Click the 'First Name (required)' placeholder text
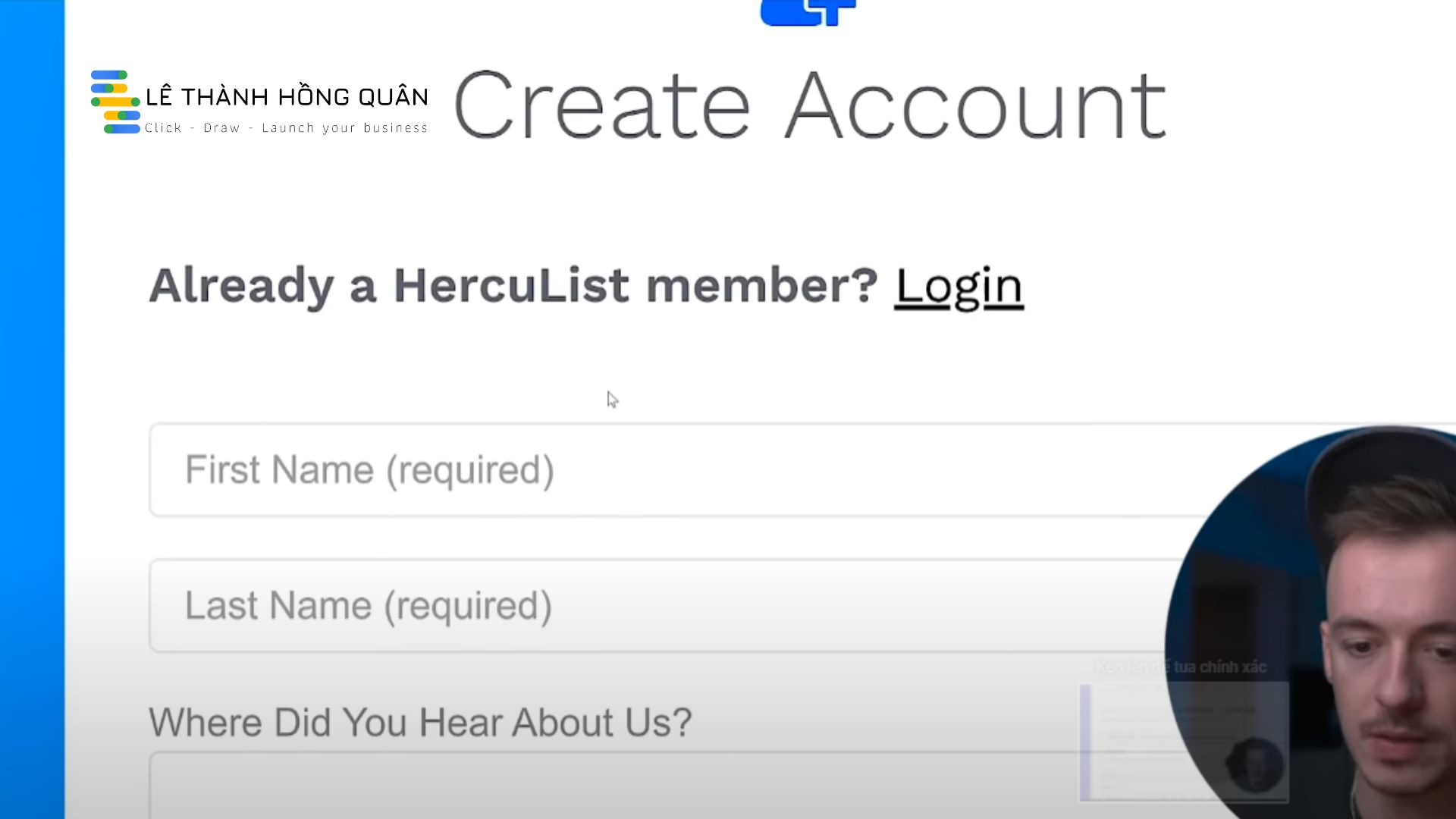Image resolution: width=1456 pixels, height=819 pixels. [x=369, y=470]
